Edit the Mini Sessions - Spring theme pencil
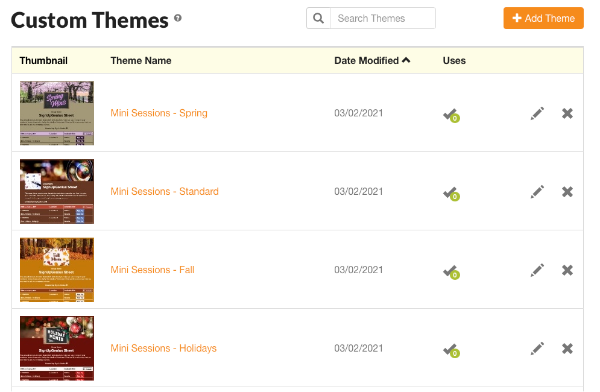The width and height of the screenshot is (600, 392). point(537,113)
